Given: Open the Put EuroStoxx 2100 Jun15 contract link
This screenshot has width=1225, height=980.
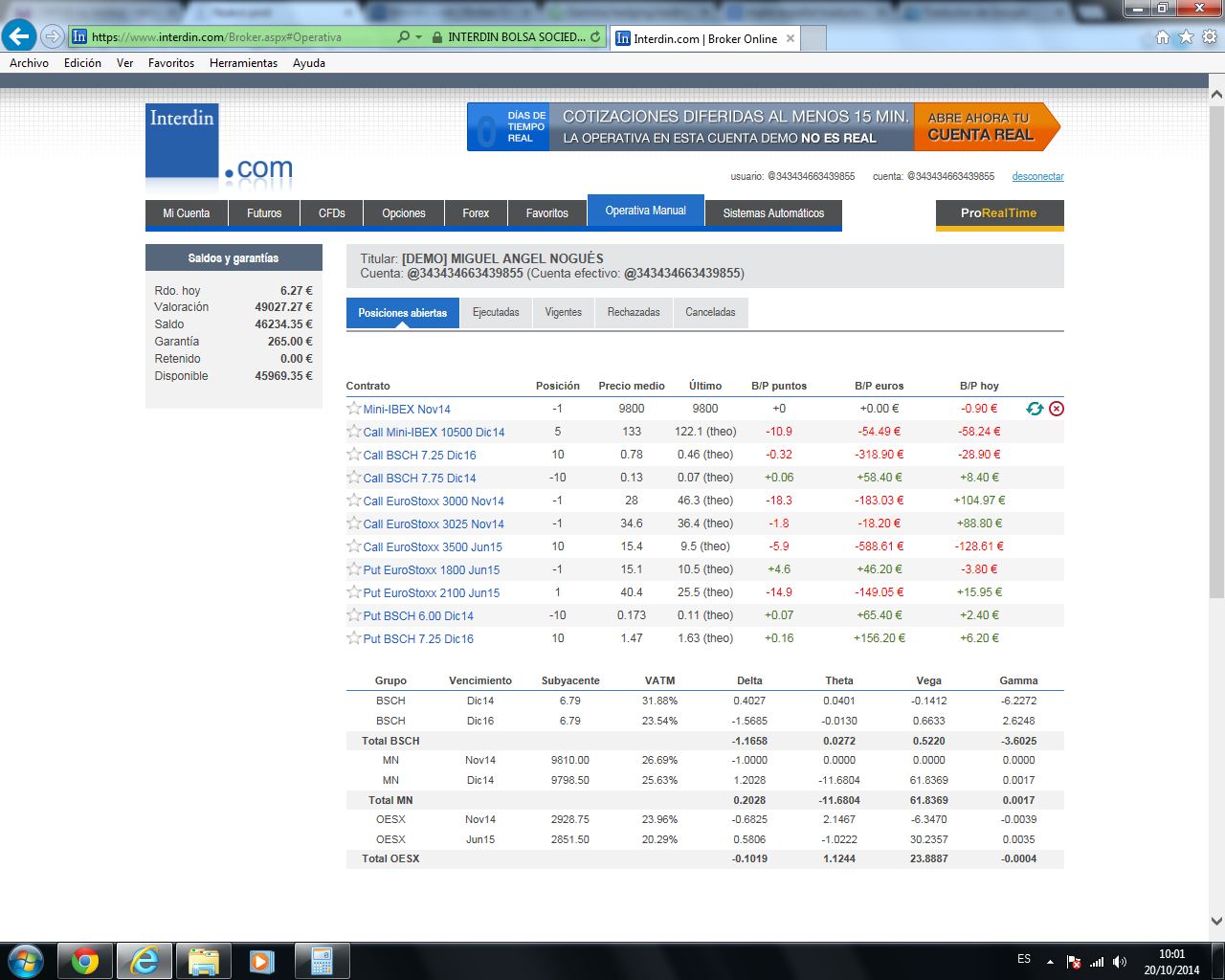Looking at the screenshot, I should [x=432, y=593].
